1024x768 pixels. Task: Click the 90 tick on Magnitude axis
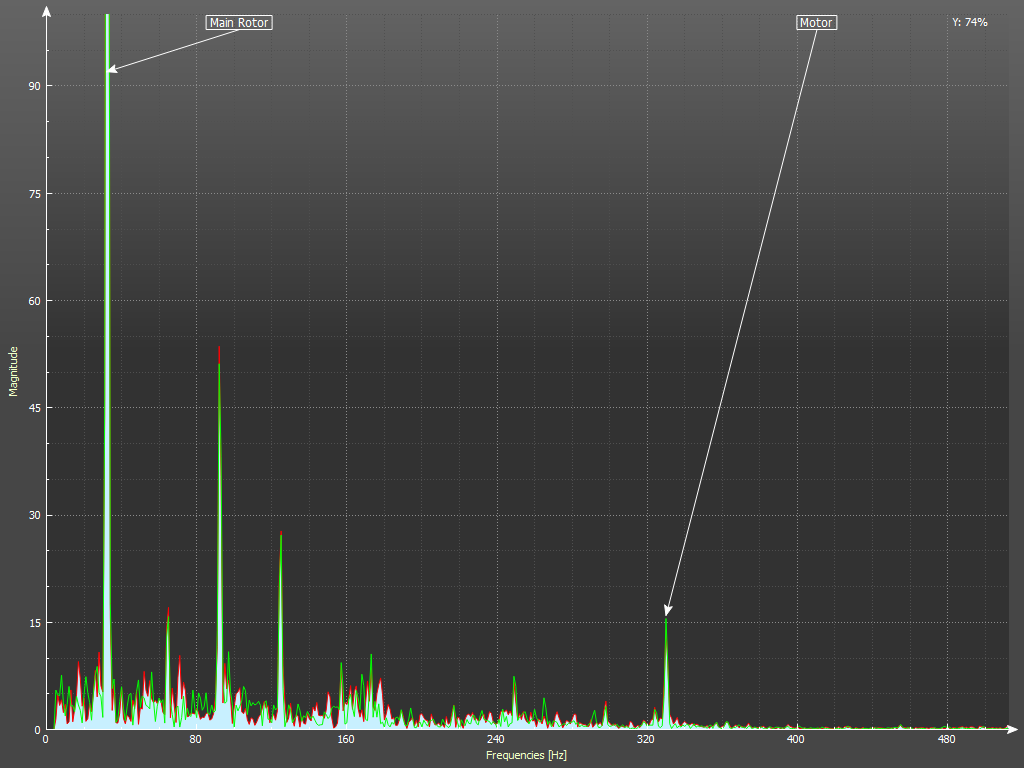click(x=33, y=86)
